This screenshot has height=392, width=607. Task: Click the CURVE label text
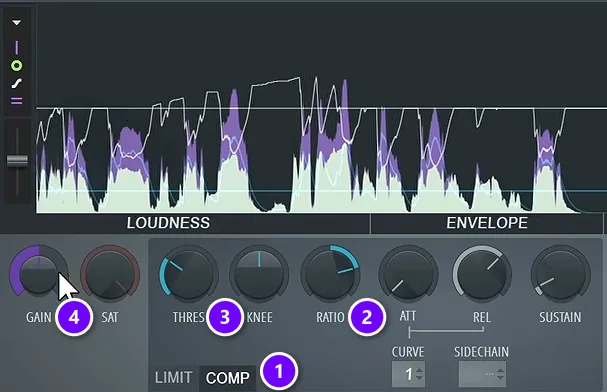point(408,352)
